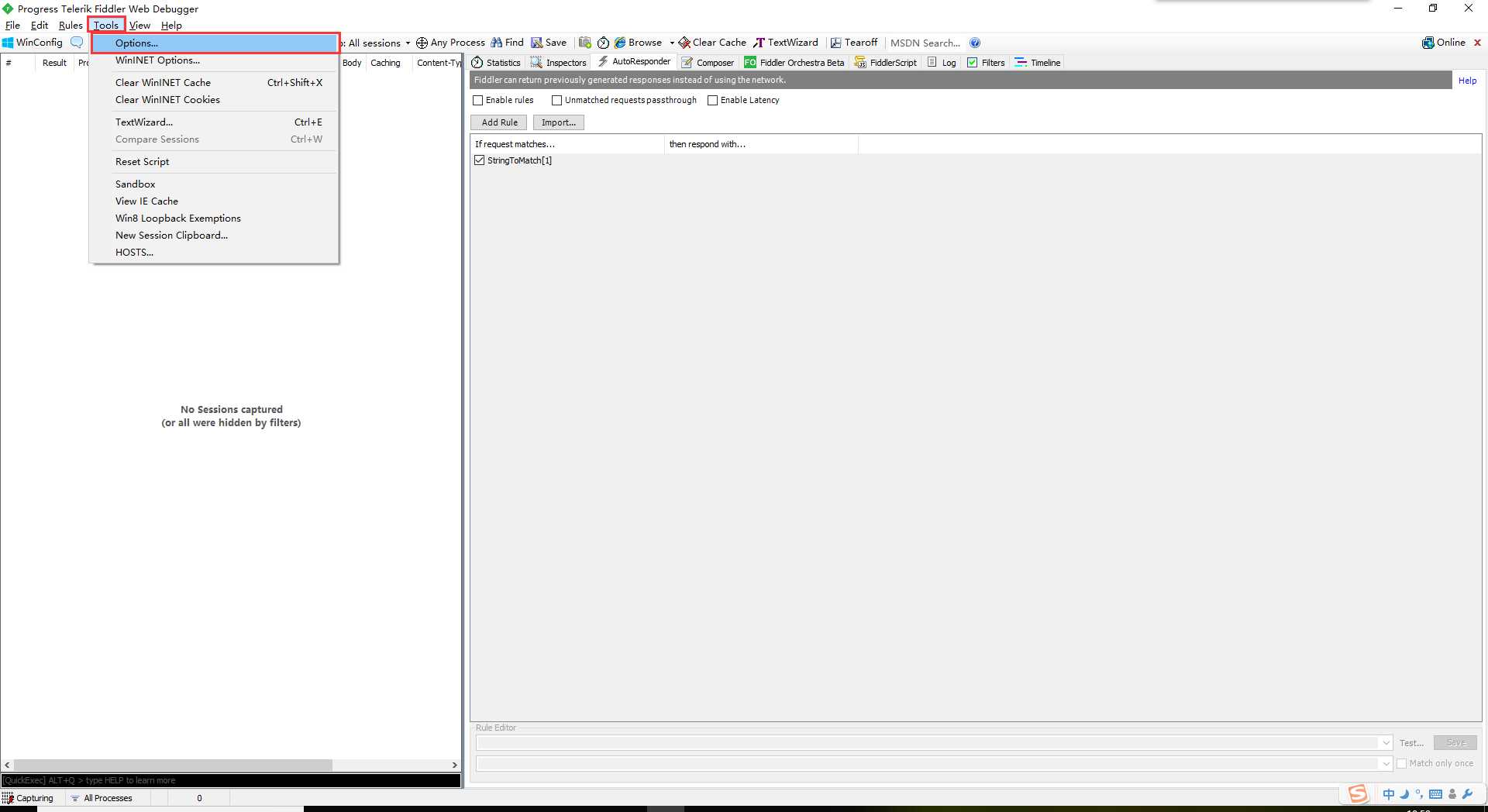Viewport: 1488px width, 812px height.
Task: Click the Clear Cache icon
Action: coord(684,43)
